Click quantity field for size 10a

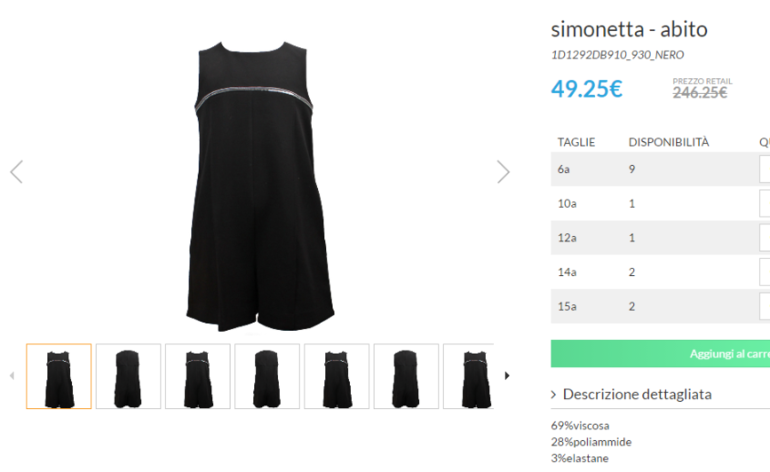(x=765, y=203)
